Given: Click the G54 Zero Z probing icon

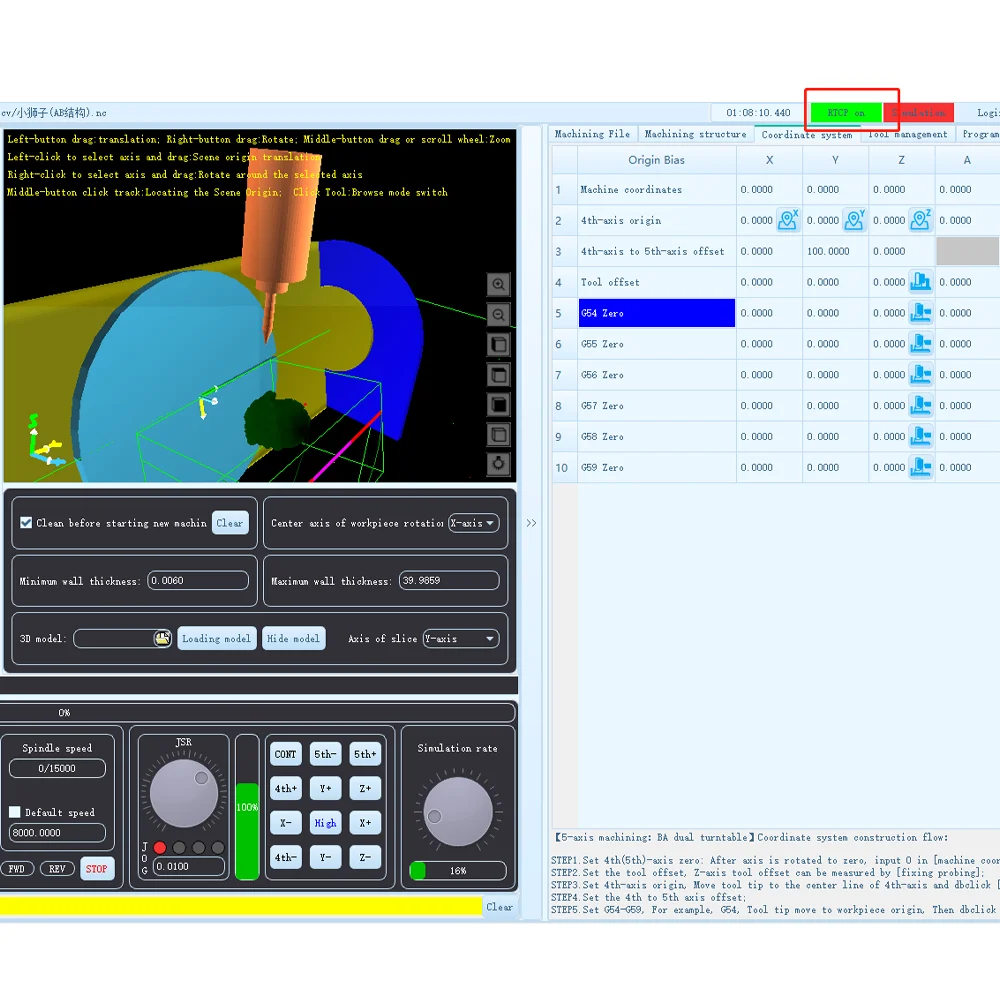Looking at the screenshot, I should coord(920,313).
